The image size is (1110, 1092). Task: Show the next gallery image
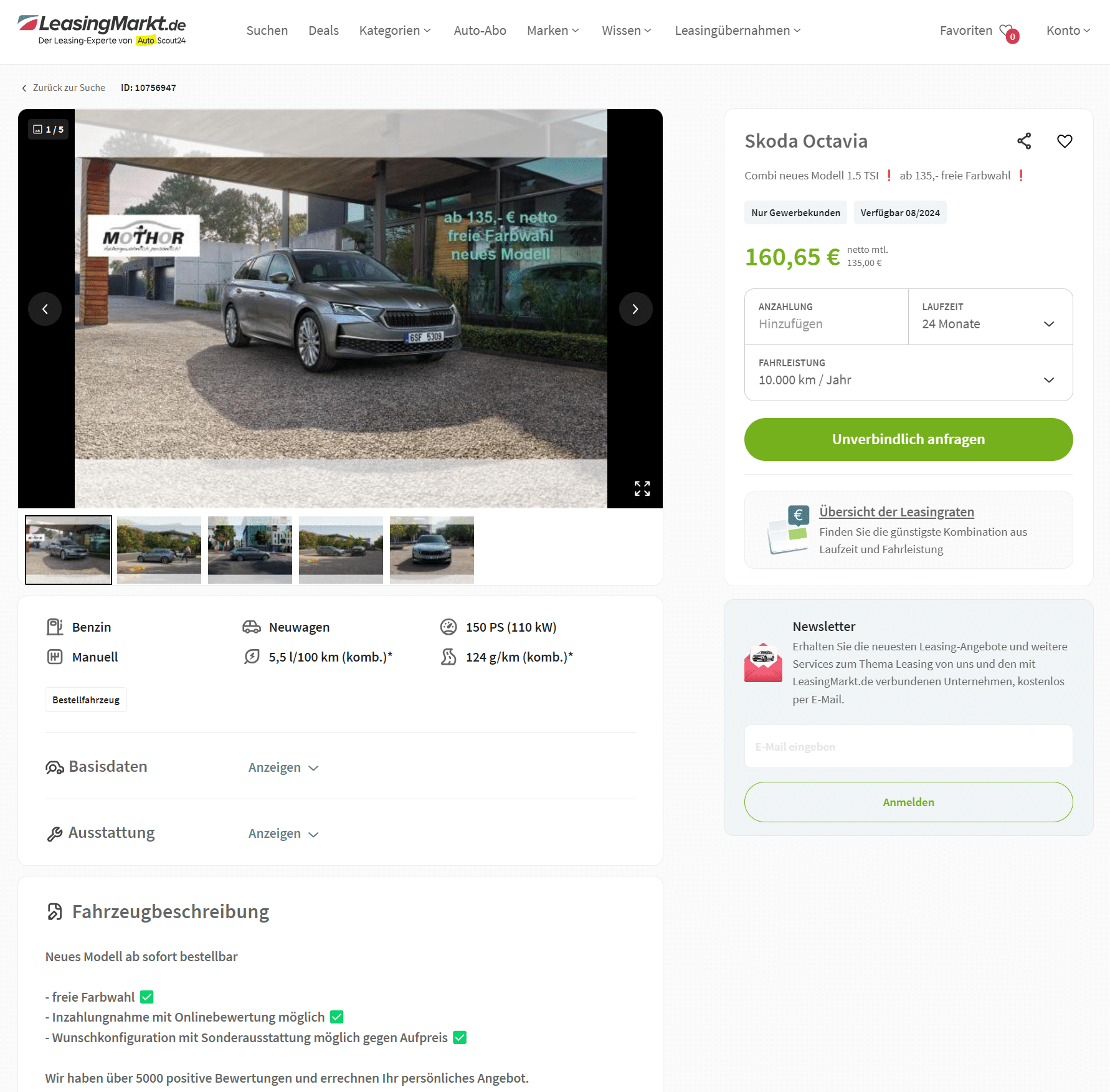[x=635, y=309]
